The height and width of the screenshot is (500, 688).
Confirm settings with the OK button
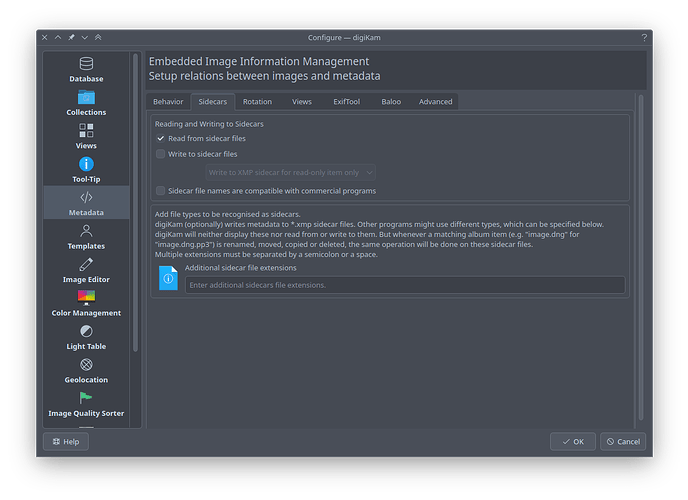pyautogui.click(x=573, y=442)
